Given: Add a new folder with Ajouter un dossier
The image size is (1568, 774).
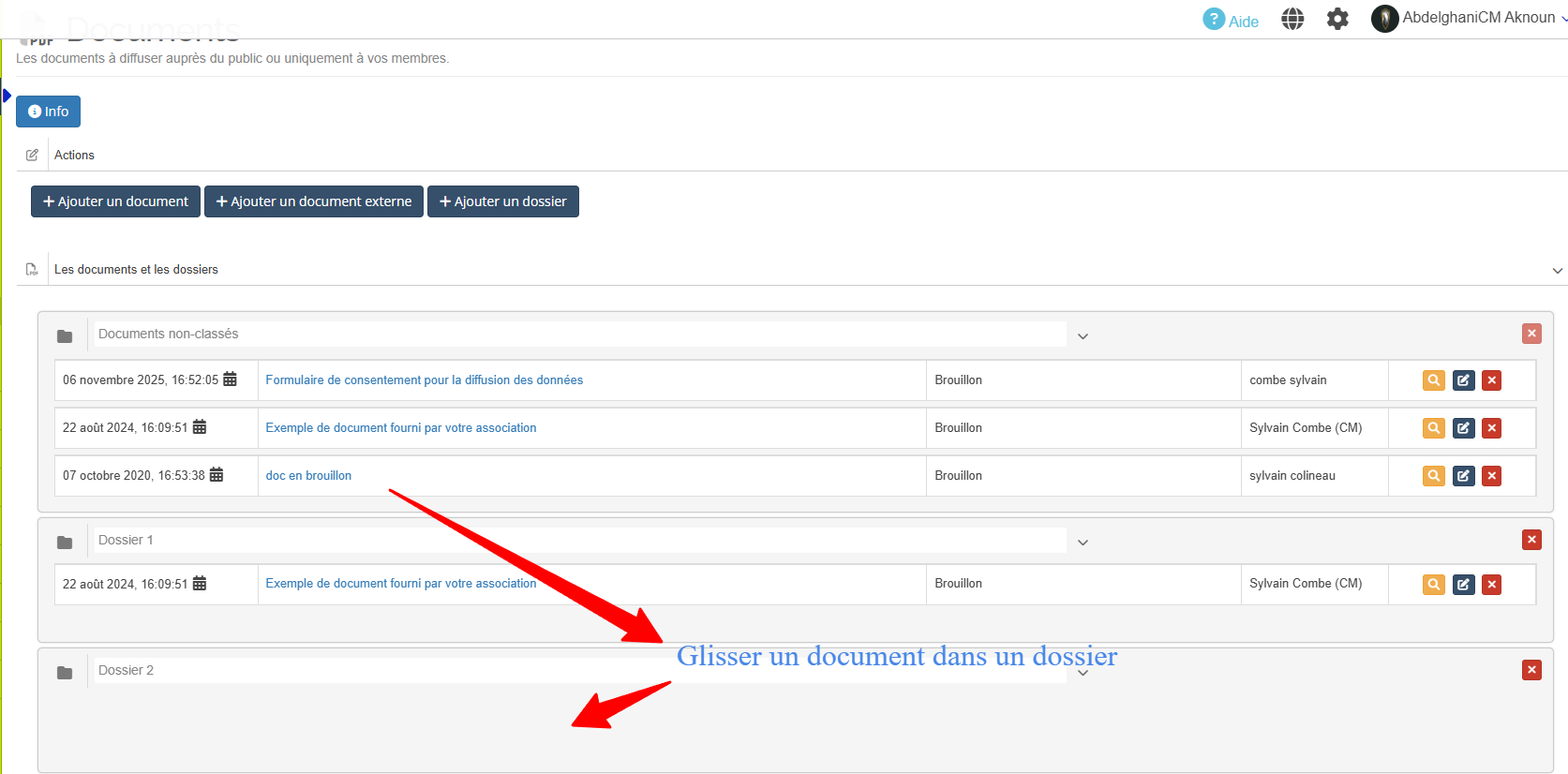Looking at the screenshot, I should (x=503, y=201).
